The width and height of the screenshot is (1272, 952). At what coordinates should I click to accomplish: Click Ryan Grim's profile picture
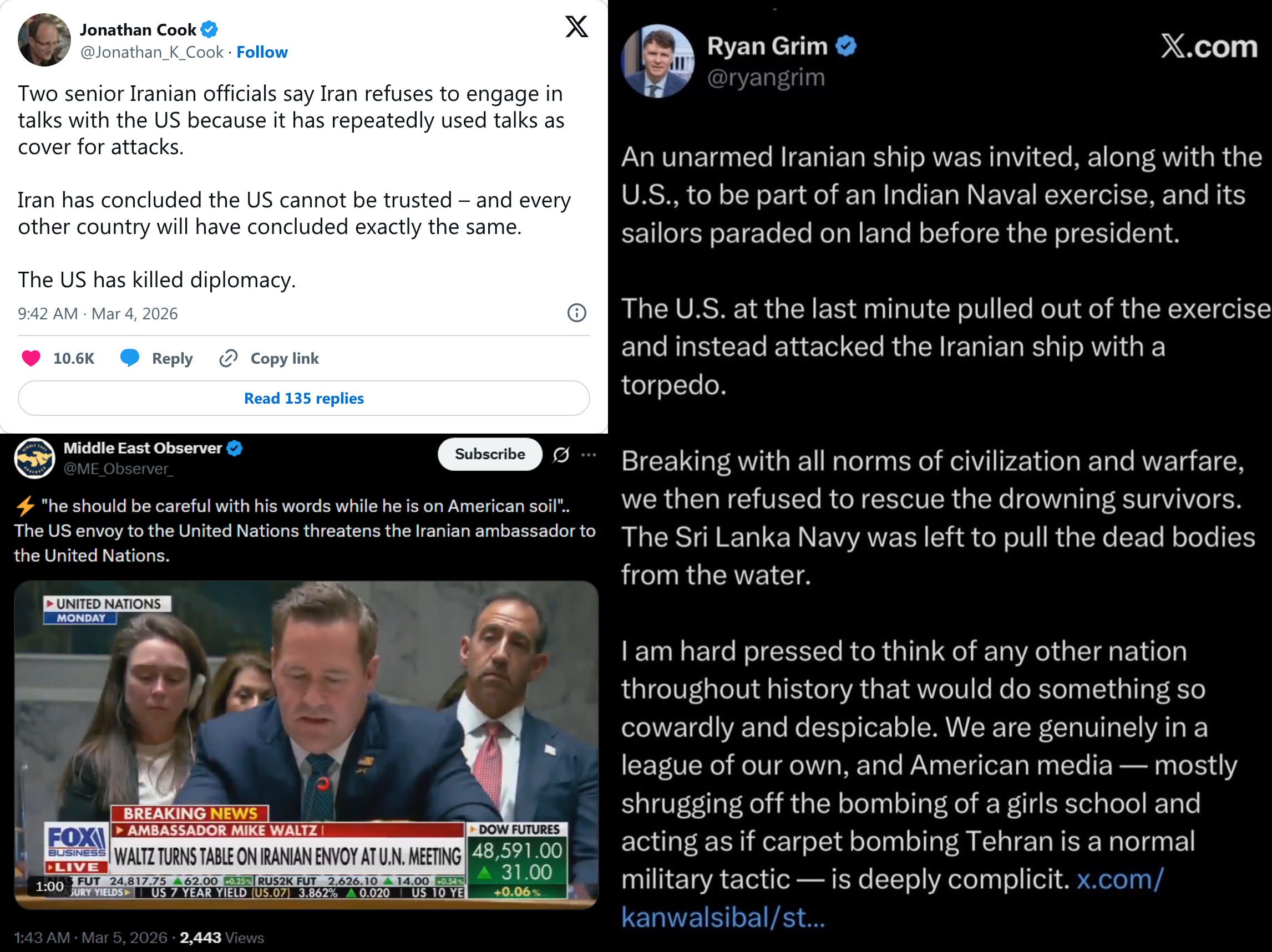(658, 60)
